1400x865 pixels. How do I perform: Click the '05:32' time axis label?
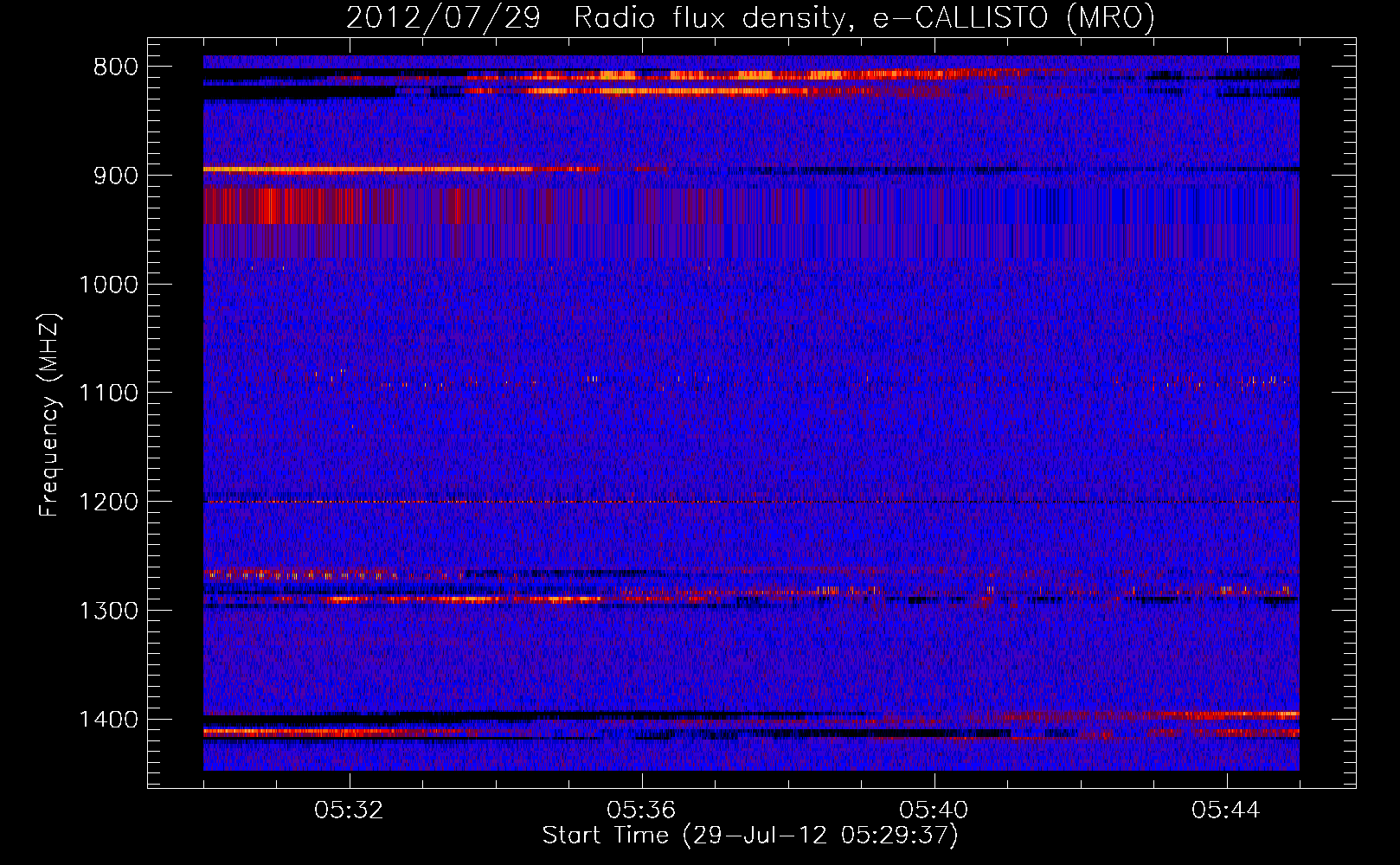350,811
